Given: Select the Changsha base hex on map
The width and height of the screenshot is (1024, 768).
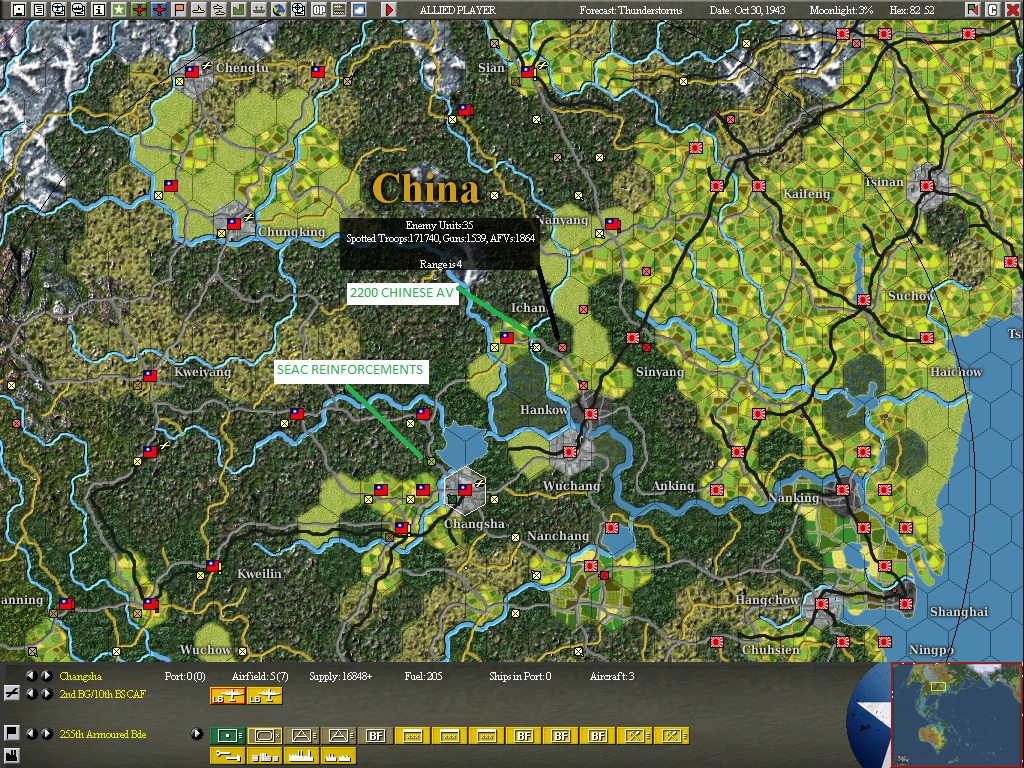Looking at the screenshot, I should [464, 489].
